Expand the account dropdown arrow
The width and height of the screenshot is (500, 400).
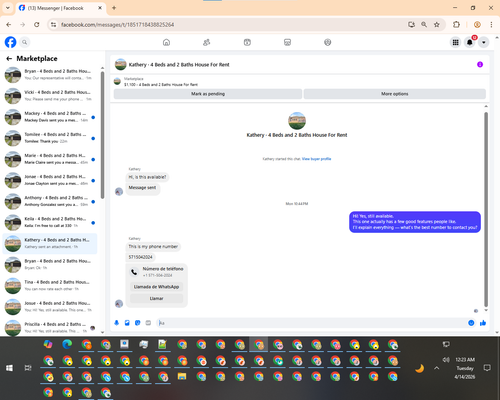click(x=484, y=42)
